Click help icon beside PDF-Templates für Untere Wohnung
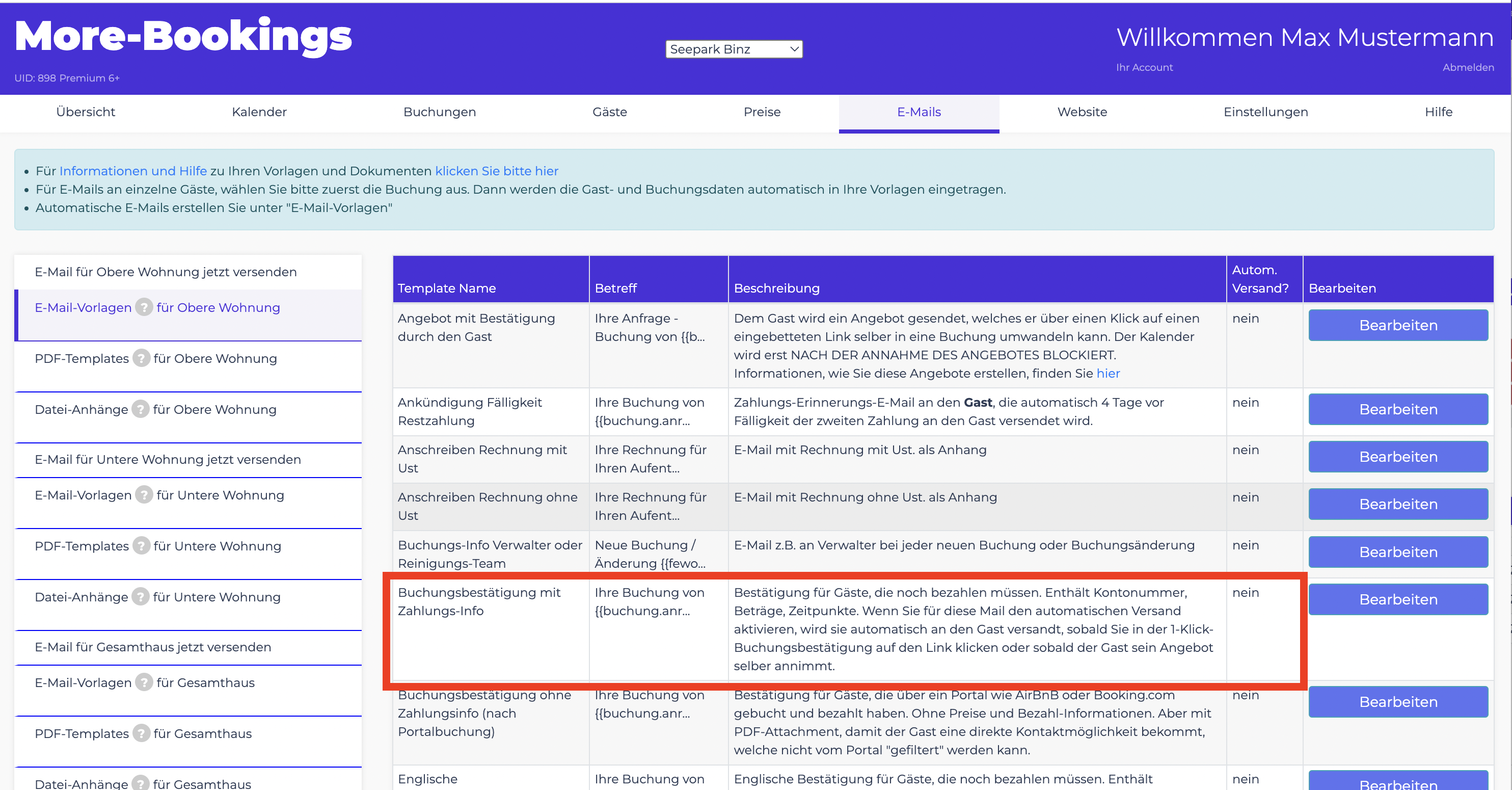1512x790 pixels. 141,546
